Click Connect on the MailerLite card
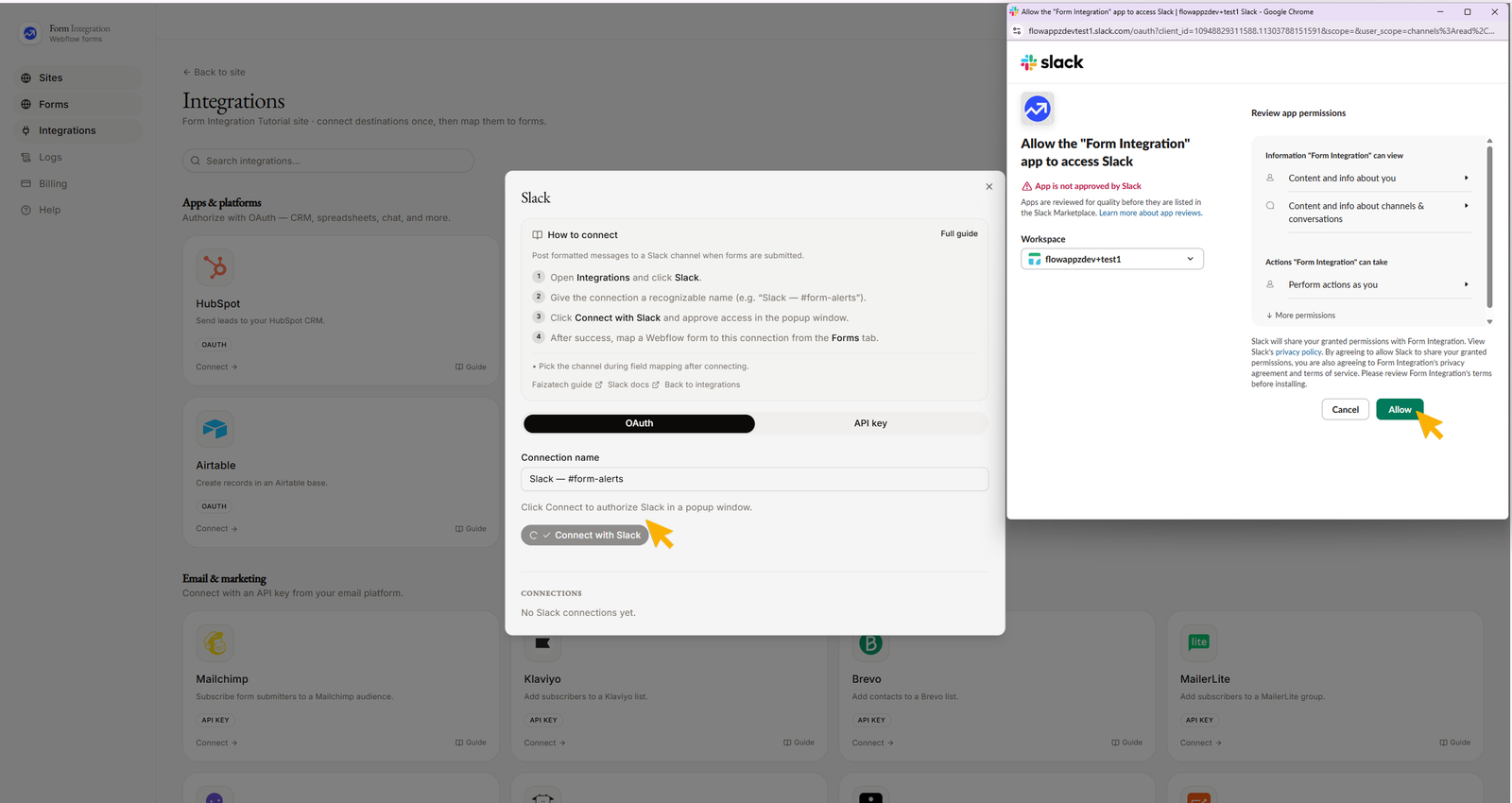1512x803 pixels. (x=1200, y=743)
